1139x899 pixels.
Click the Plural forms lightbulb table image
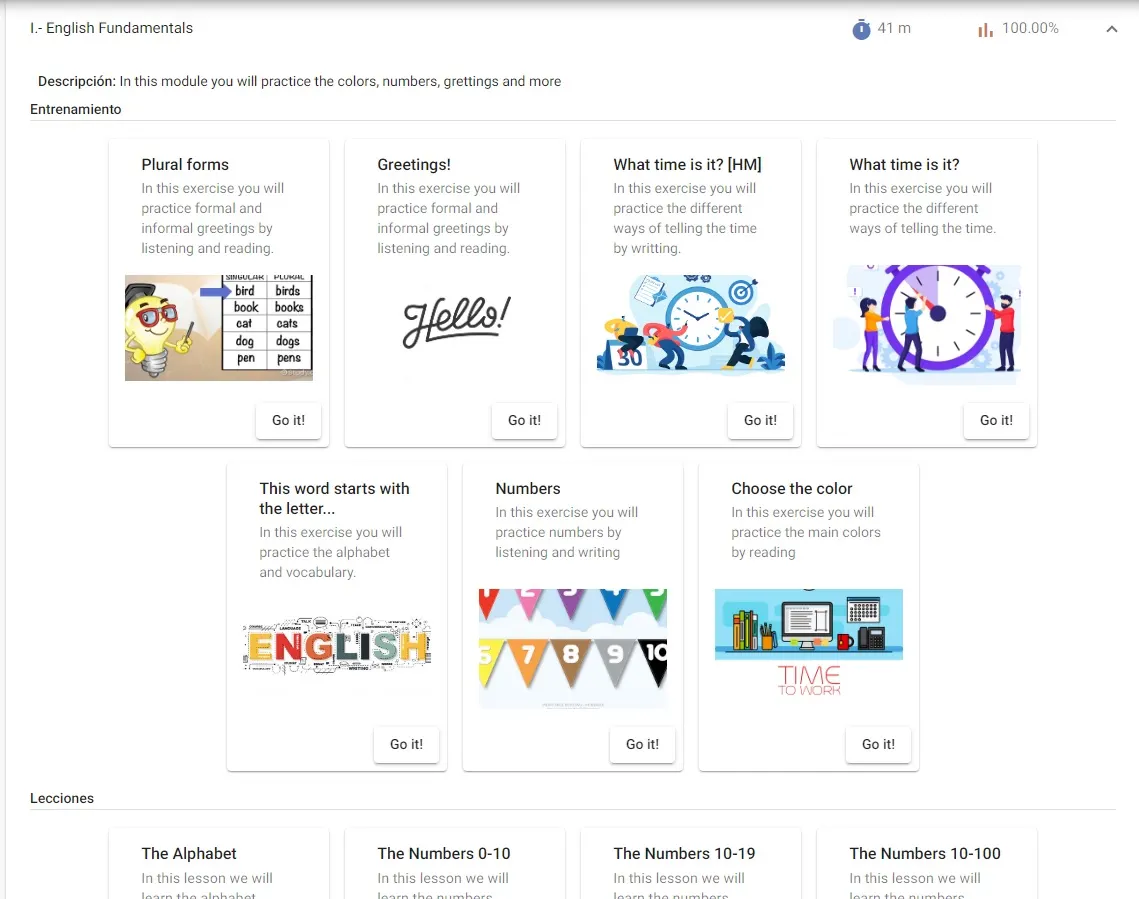pos(219,327)
